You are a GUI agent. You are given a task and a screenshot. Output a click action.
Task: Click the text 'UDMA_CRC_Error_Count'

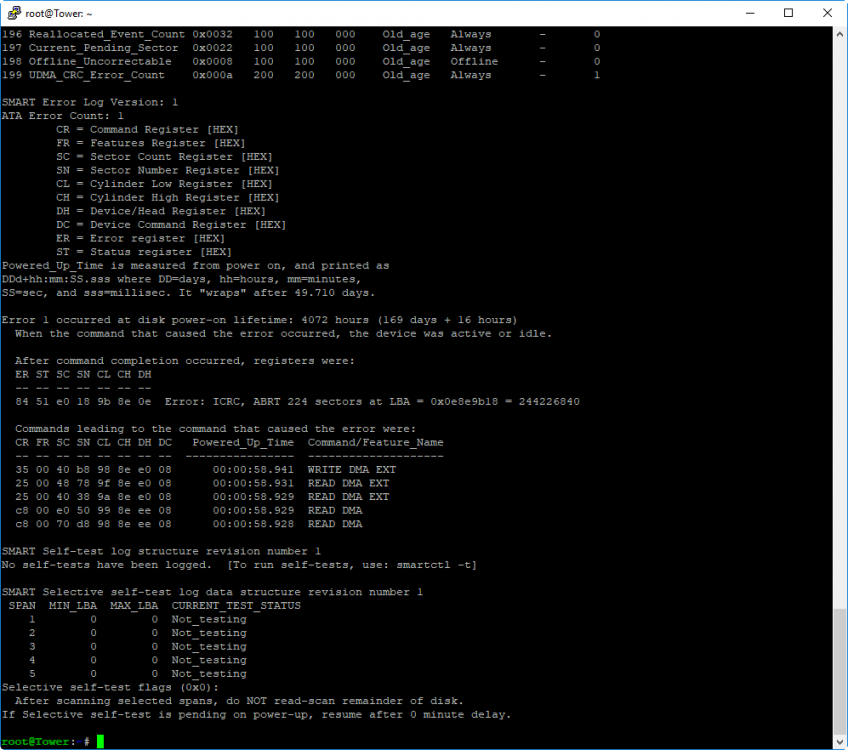(x=96, y=75)
